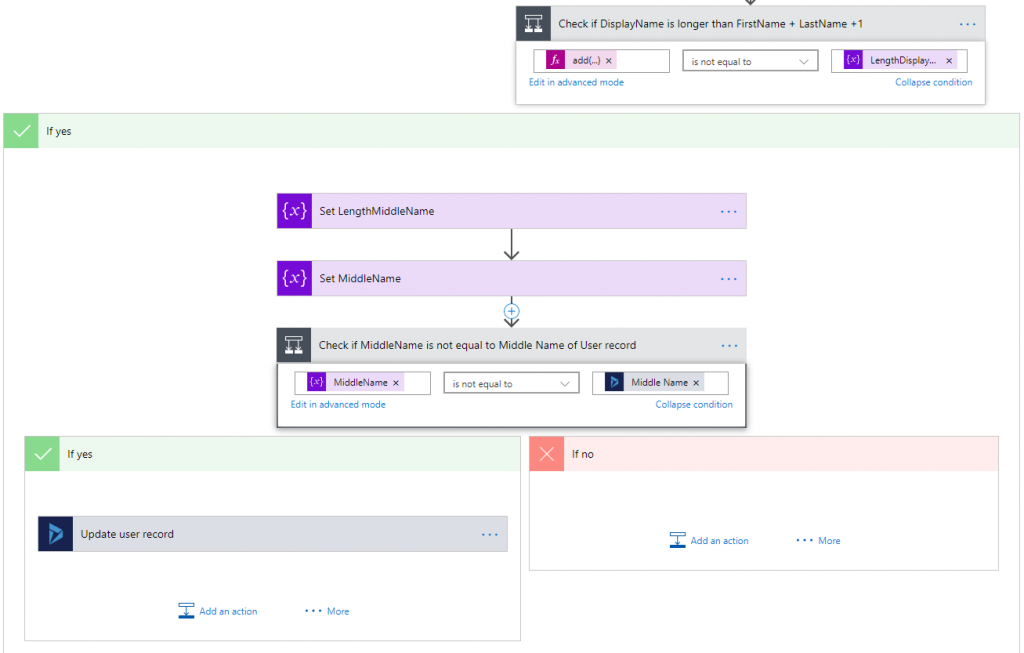Screen dimensions: 1024x653
Task: Remove the Middle Name Dynamics token
Action: (696, 383)
